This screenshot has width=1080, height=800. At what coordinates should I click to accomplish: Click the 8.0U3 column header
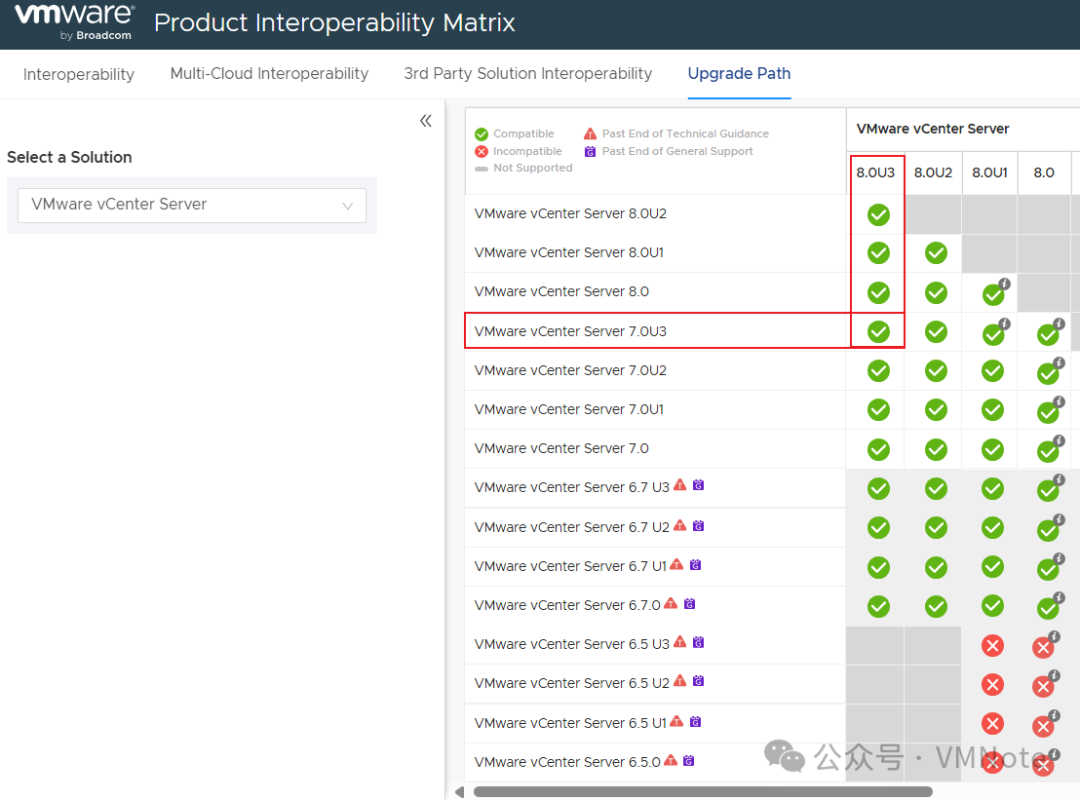[x=876, y=172]
